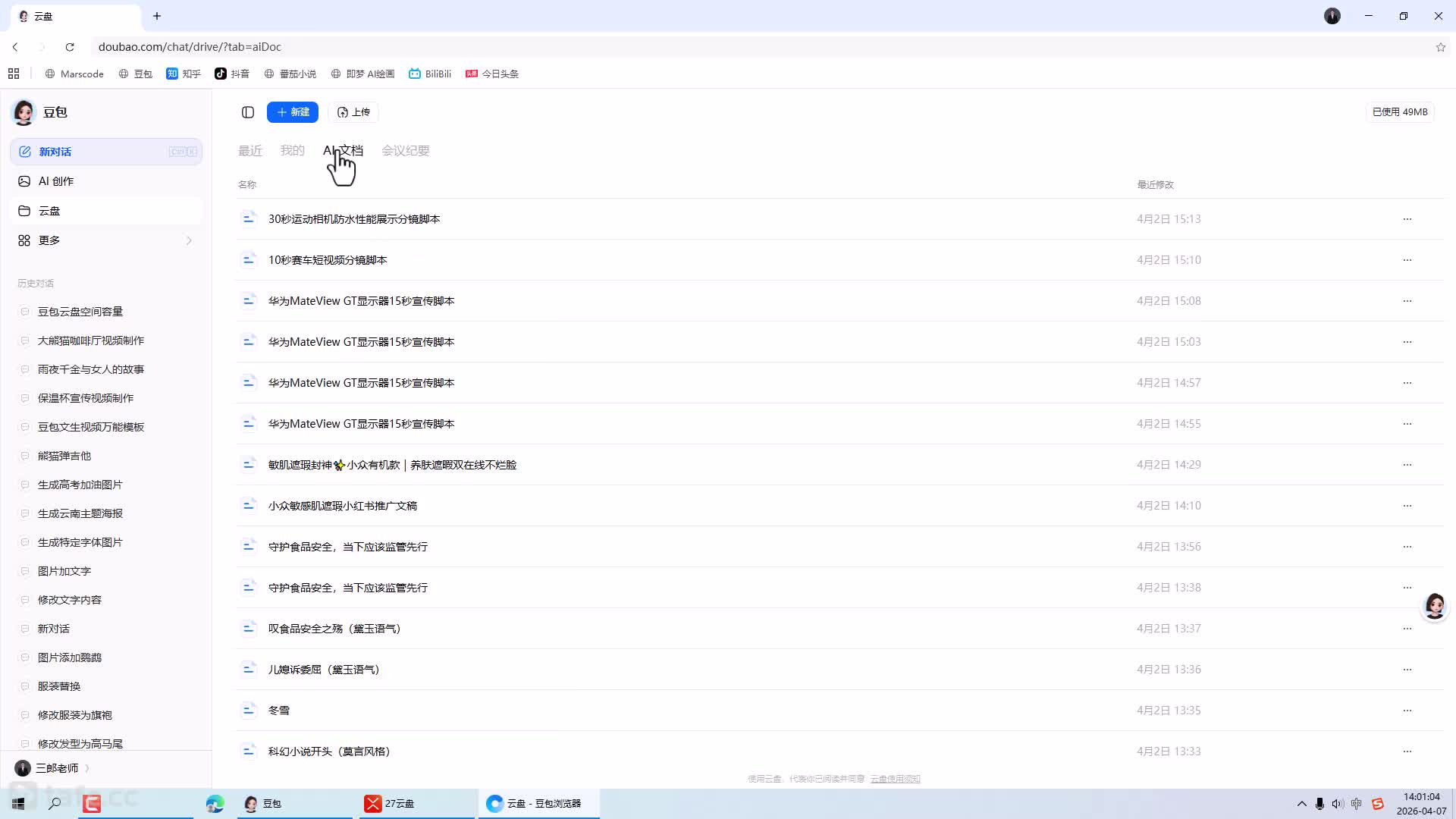Open 我的 files tab

coord(292,151)
